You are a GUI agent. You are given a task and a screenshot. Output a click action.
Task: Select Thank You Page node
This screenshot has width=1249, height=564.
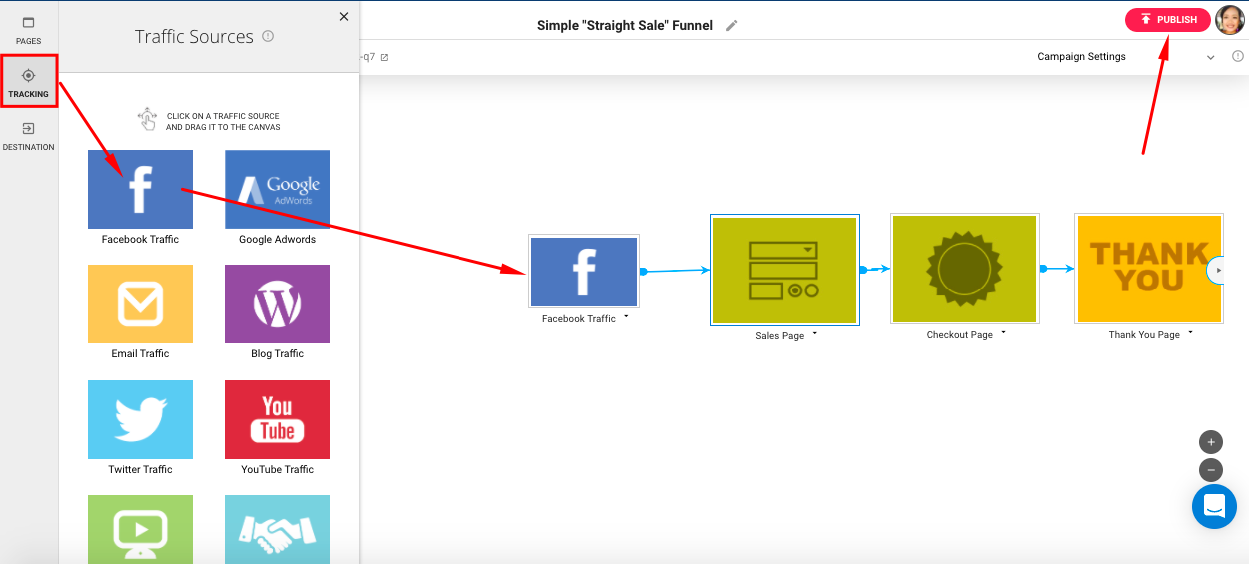[x=1149, y=270]
